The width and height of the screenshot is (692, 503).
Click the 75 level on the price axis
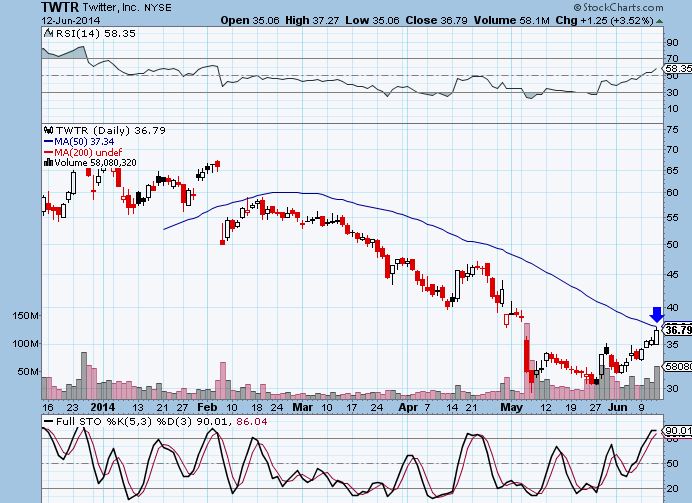[673, 129]
